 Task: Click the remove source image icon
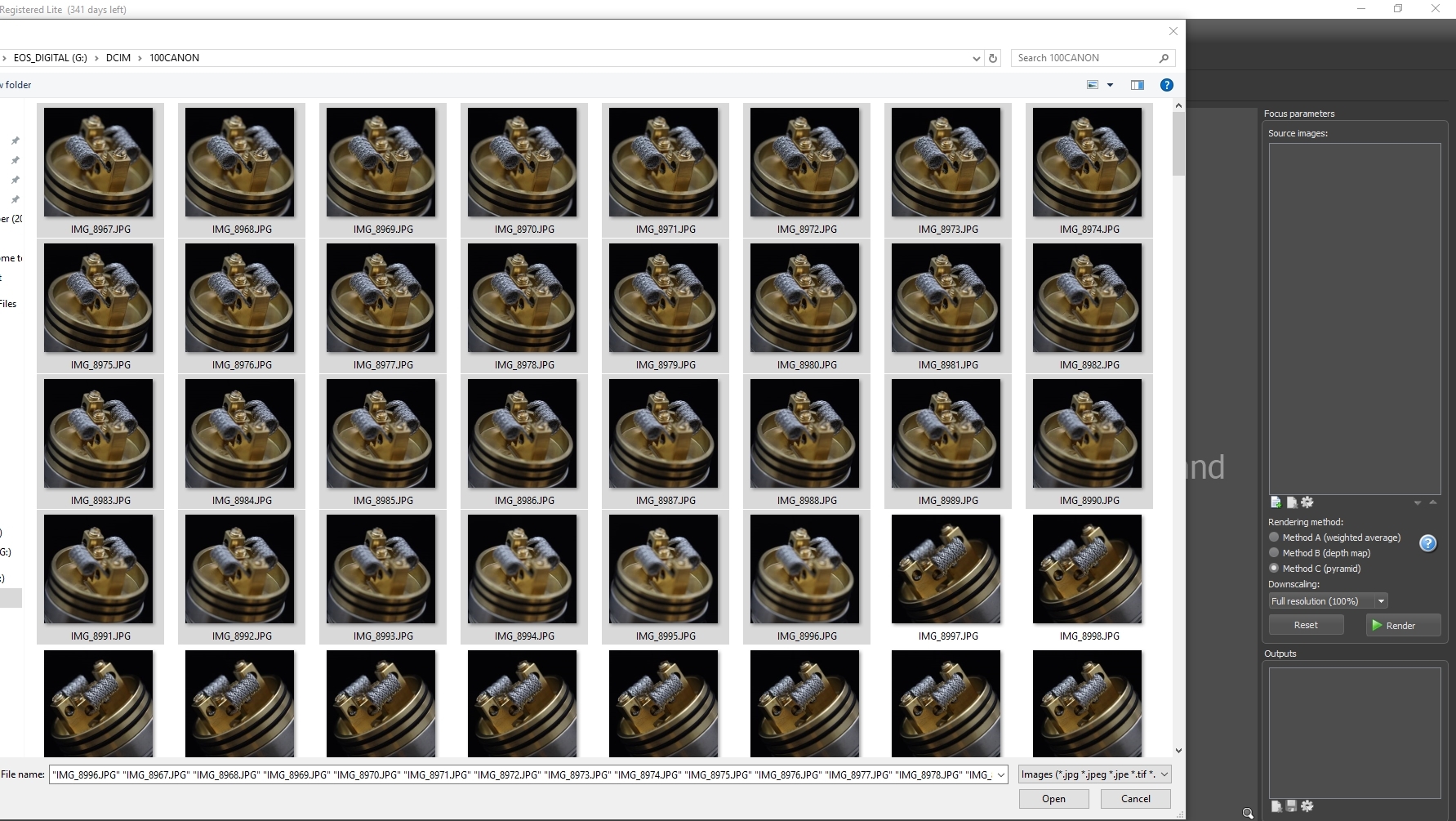pos(1292,502)
